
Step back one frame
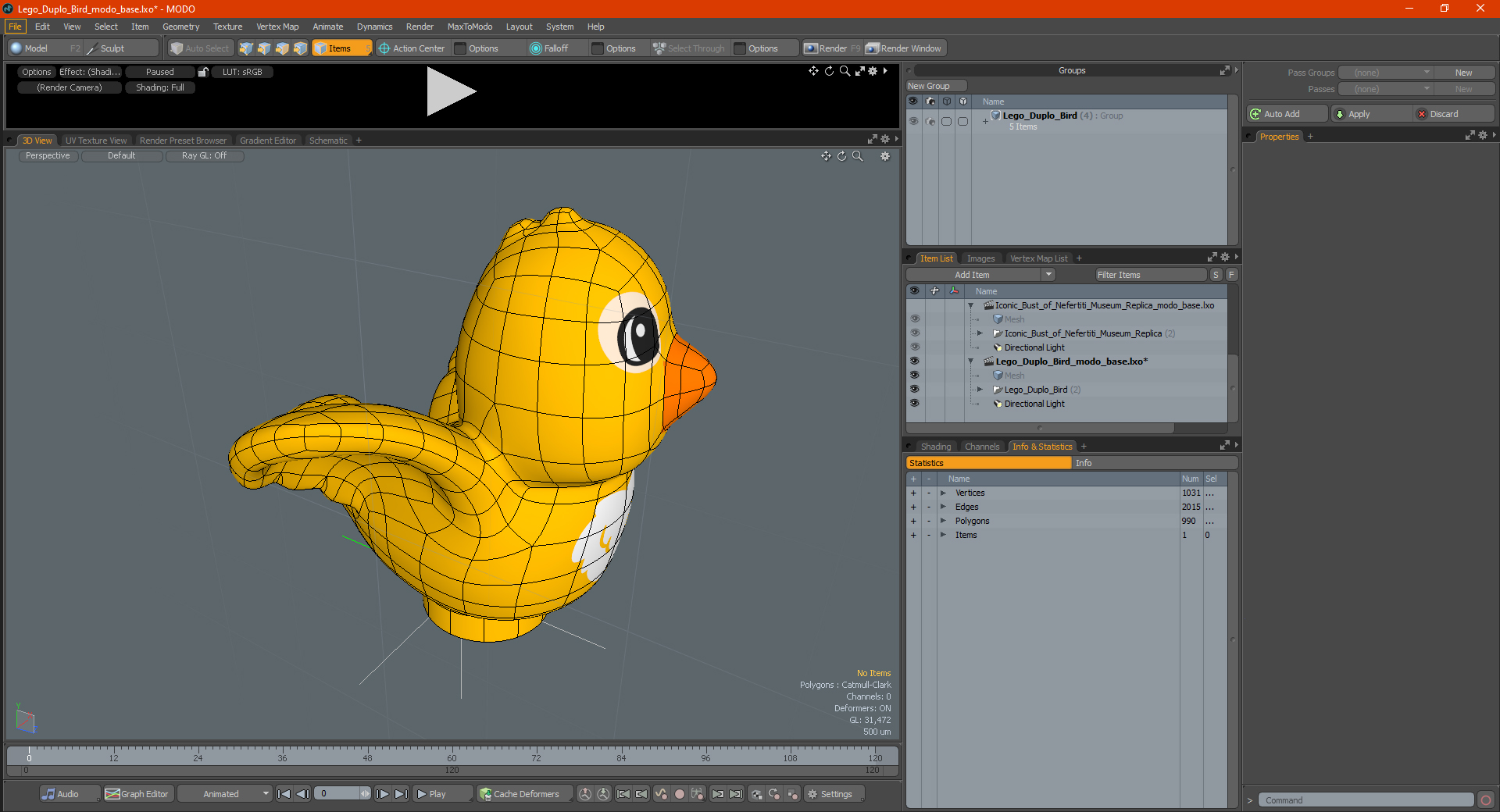(x=303, y=794)
